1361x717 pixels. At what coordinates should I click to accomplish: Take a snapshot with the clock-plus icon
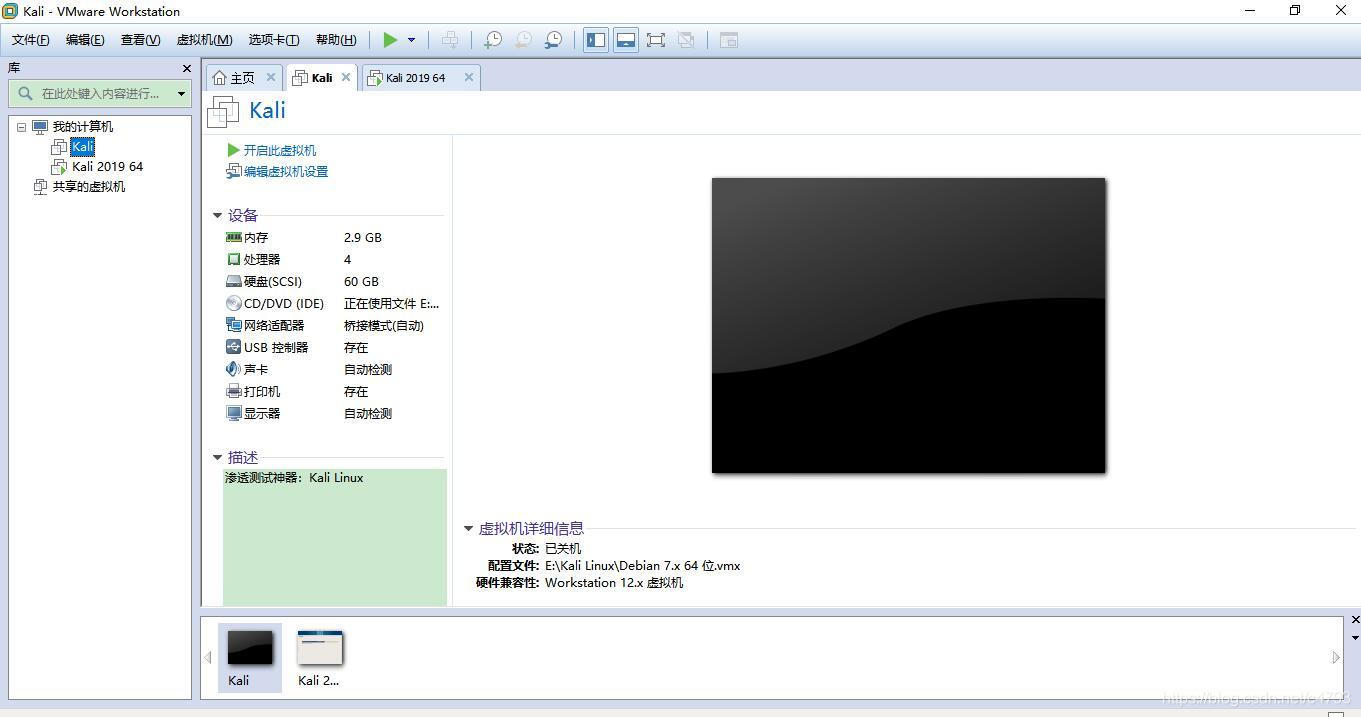[493, 40]
